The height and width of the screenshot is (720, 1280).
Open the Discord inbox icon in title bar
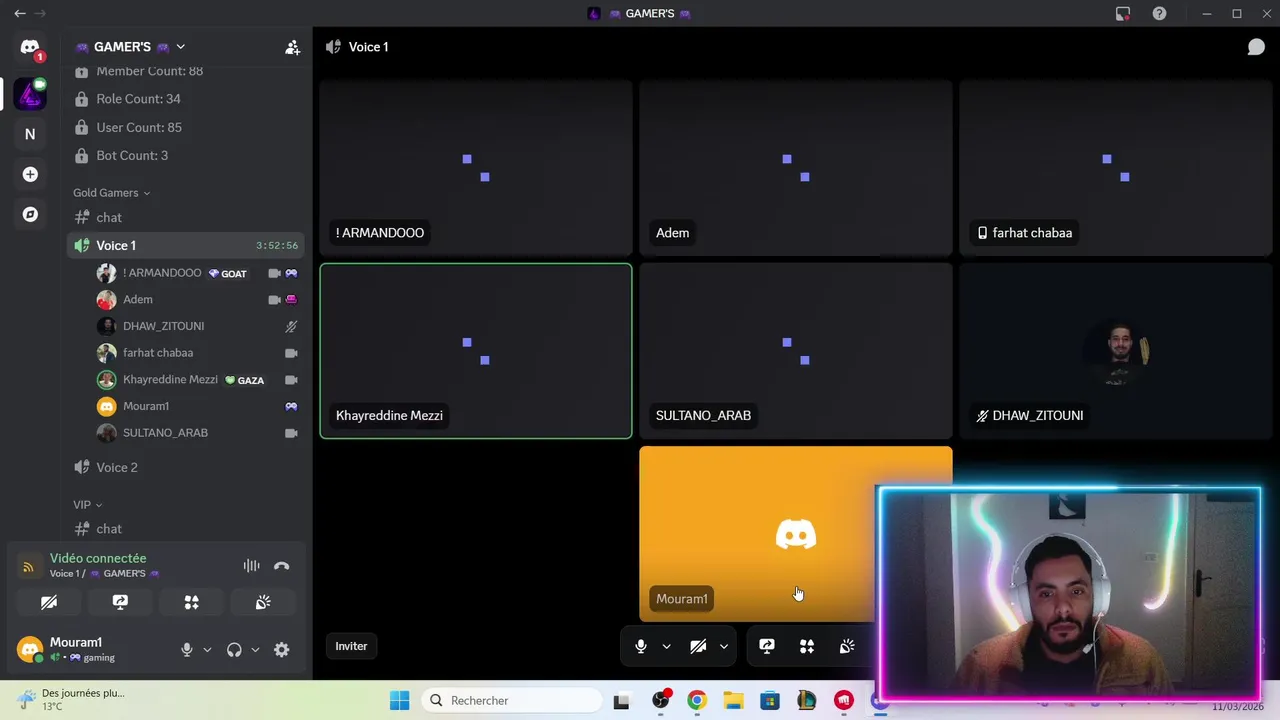point(1123,14)
